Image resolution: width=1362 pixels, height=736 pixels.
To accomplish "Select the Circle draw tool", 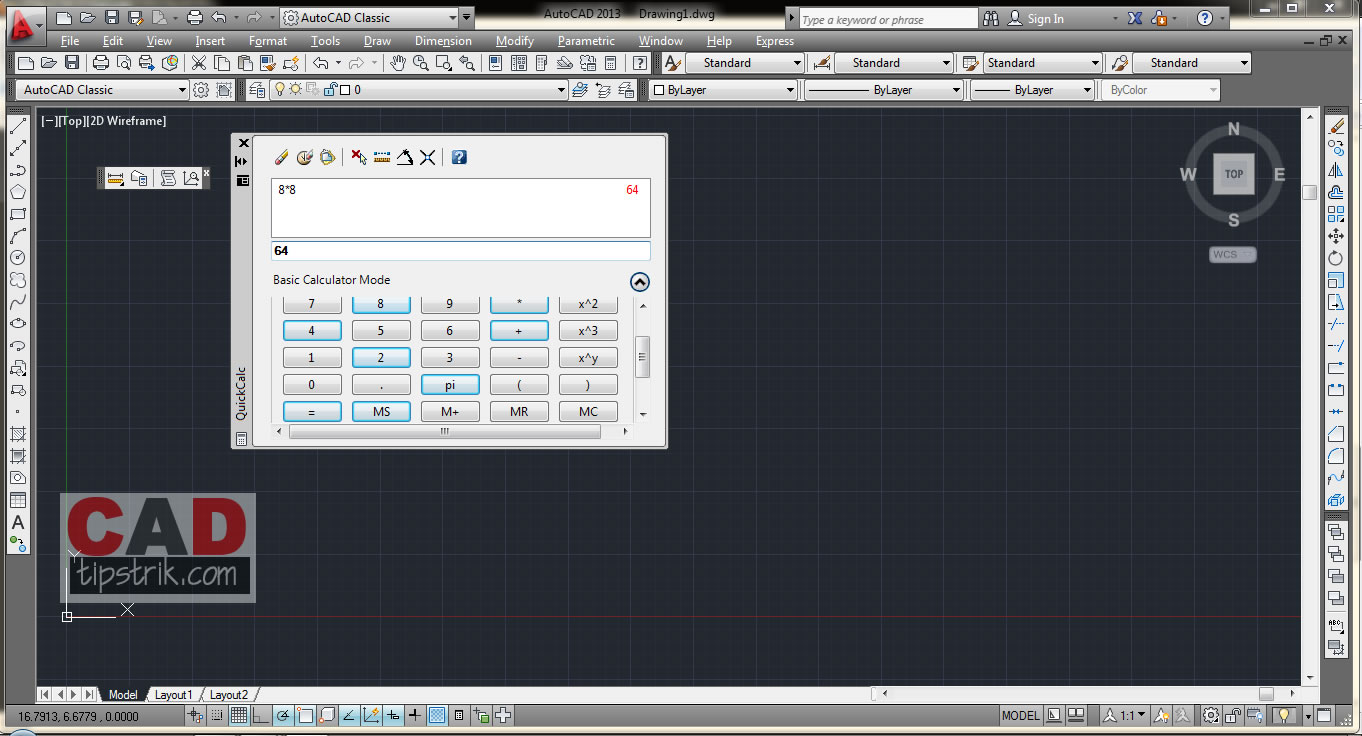I will click(x=18, y=258).
